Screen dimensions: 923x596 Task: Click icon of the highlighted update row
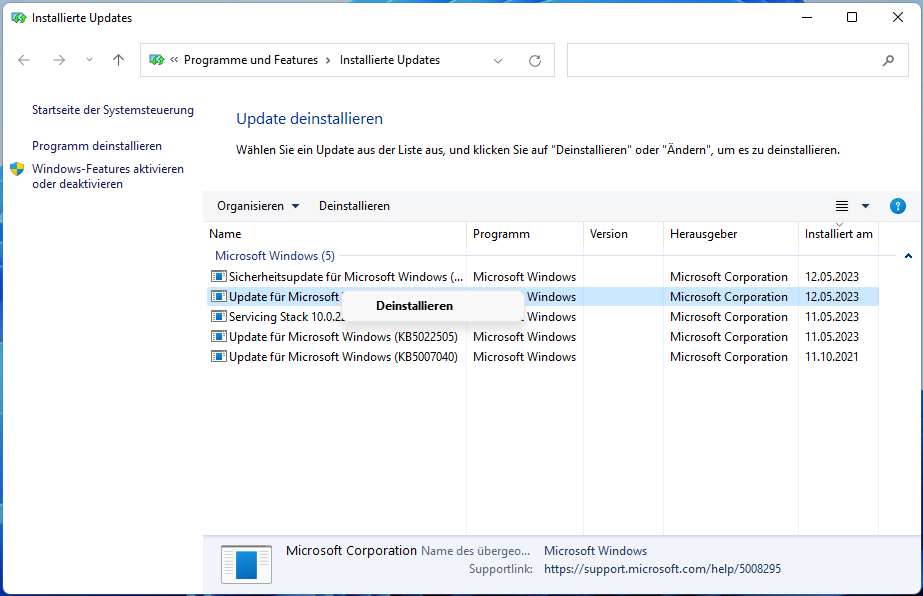coord(219,296)
